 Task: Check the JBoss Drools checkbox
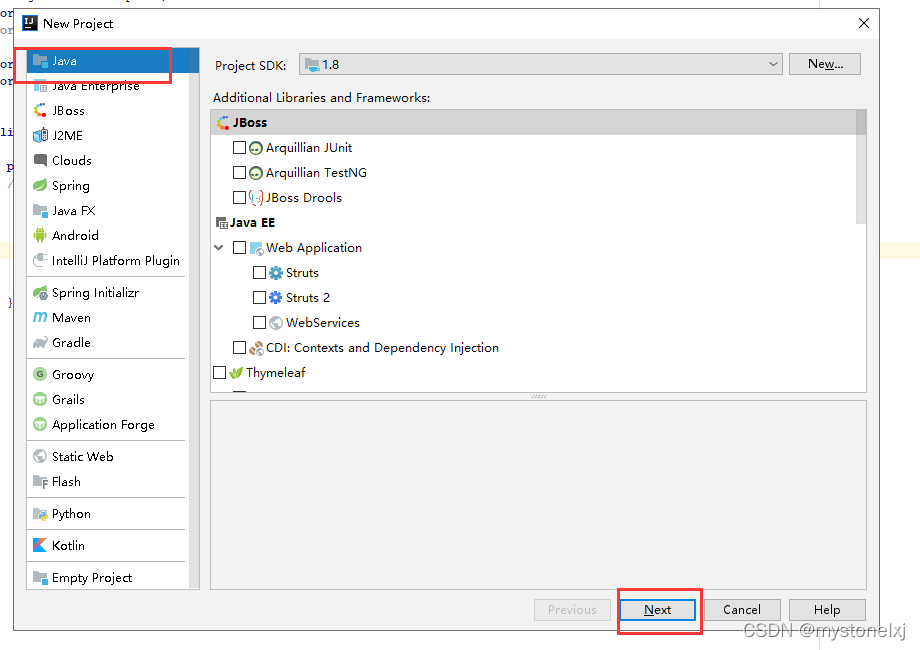(239, 197)
